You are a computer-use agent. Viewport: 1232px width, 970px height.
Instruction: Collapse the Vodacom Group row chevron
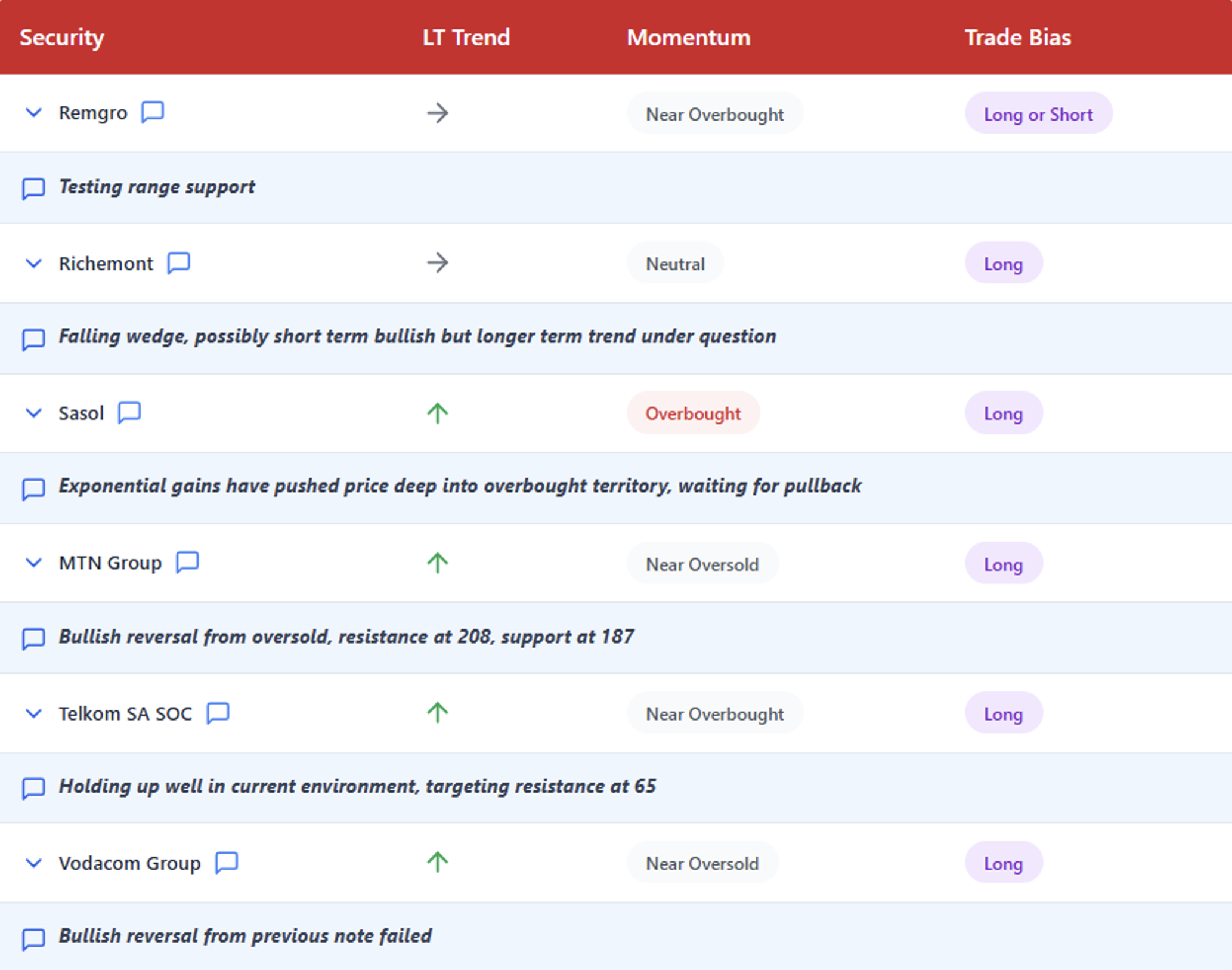pyautogui.click(x=34, y=863)
